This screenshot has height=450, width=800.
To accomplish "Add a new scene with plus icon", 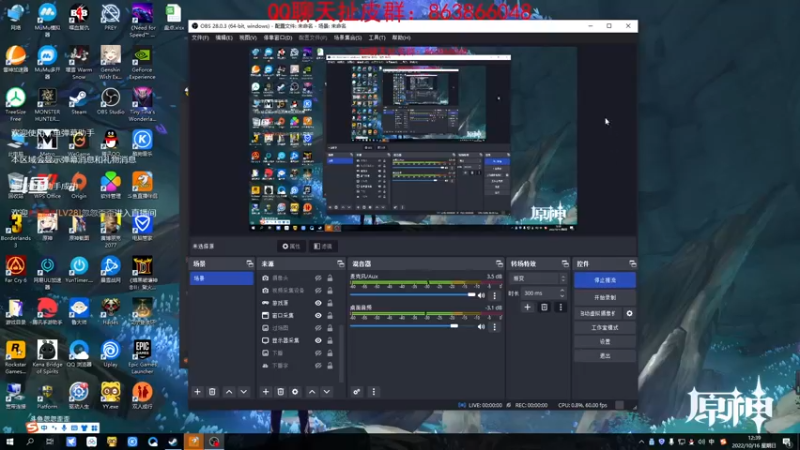I will pyautogui.click(x=197, y=392).
